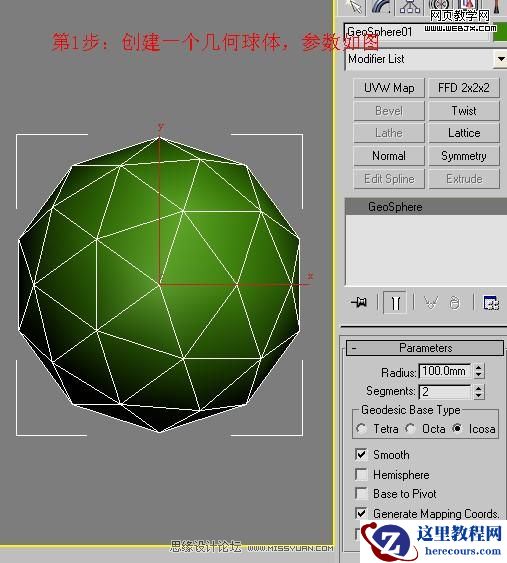Open Configure Modifier Sets icon
The height and width of the screenshot is (563, 507).
[491, 303]
